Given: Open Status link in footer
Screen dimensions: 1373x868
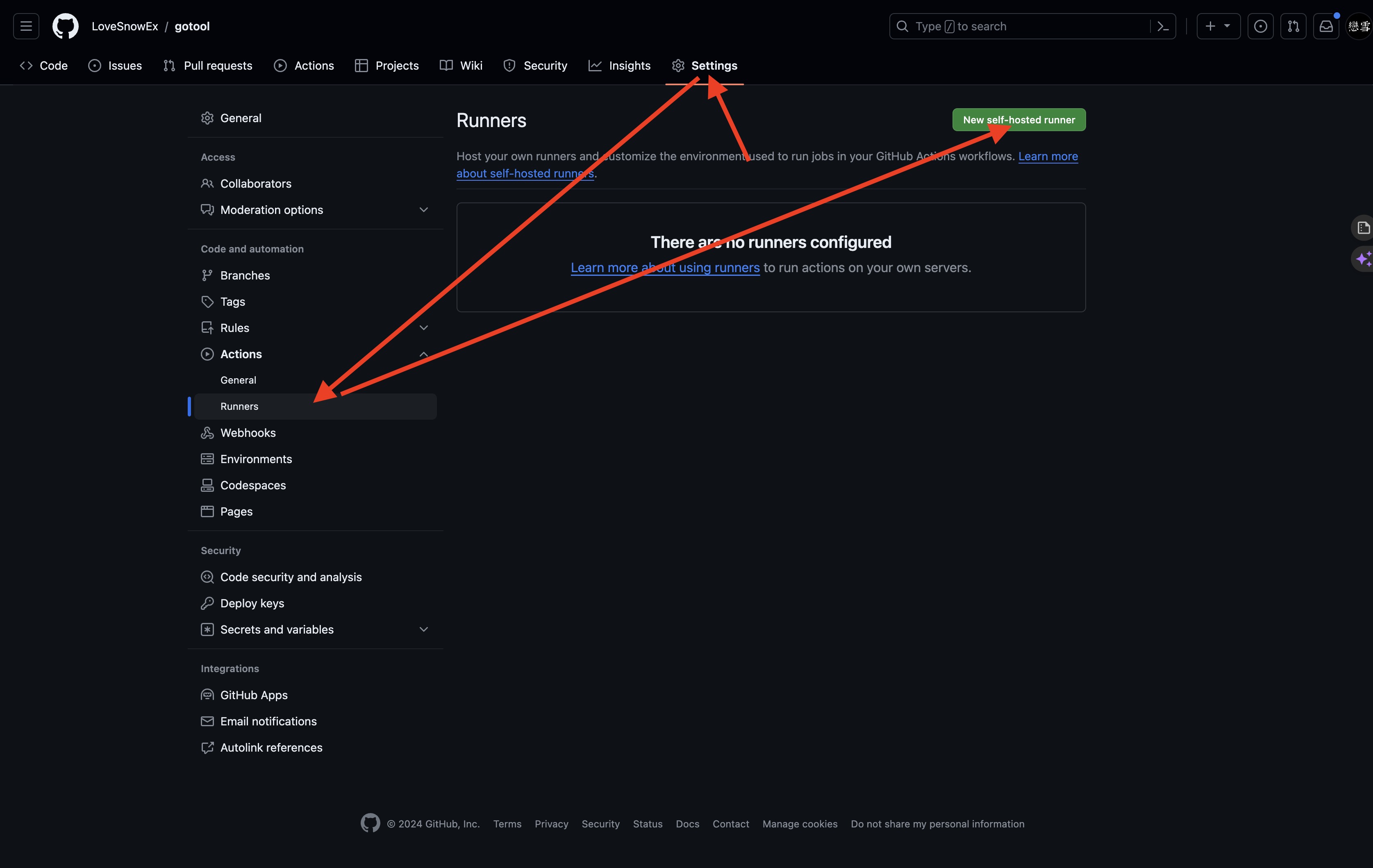Looking at the screenshot, I should click(648, 824).
